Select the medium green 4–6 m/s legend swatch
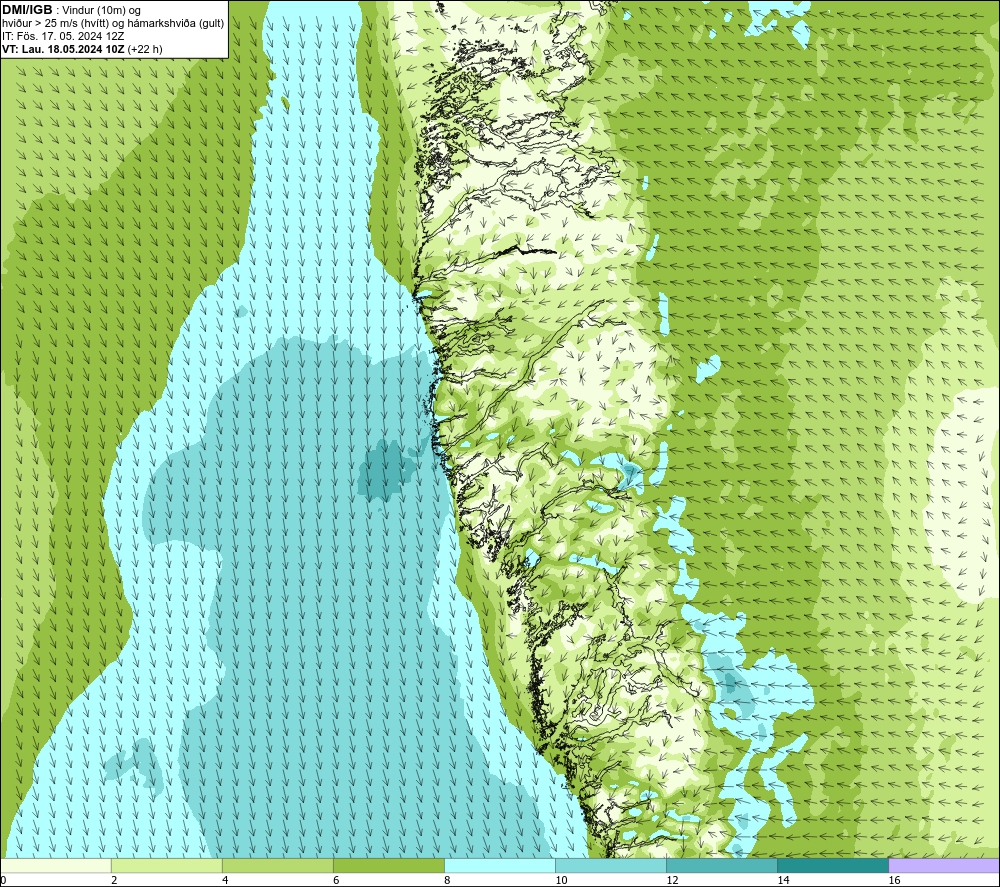 coord(277,866)
